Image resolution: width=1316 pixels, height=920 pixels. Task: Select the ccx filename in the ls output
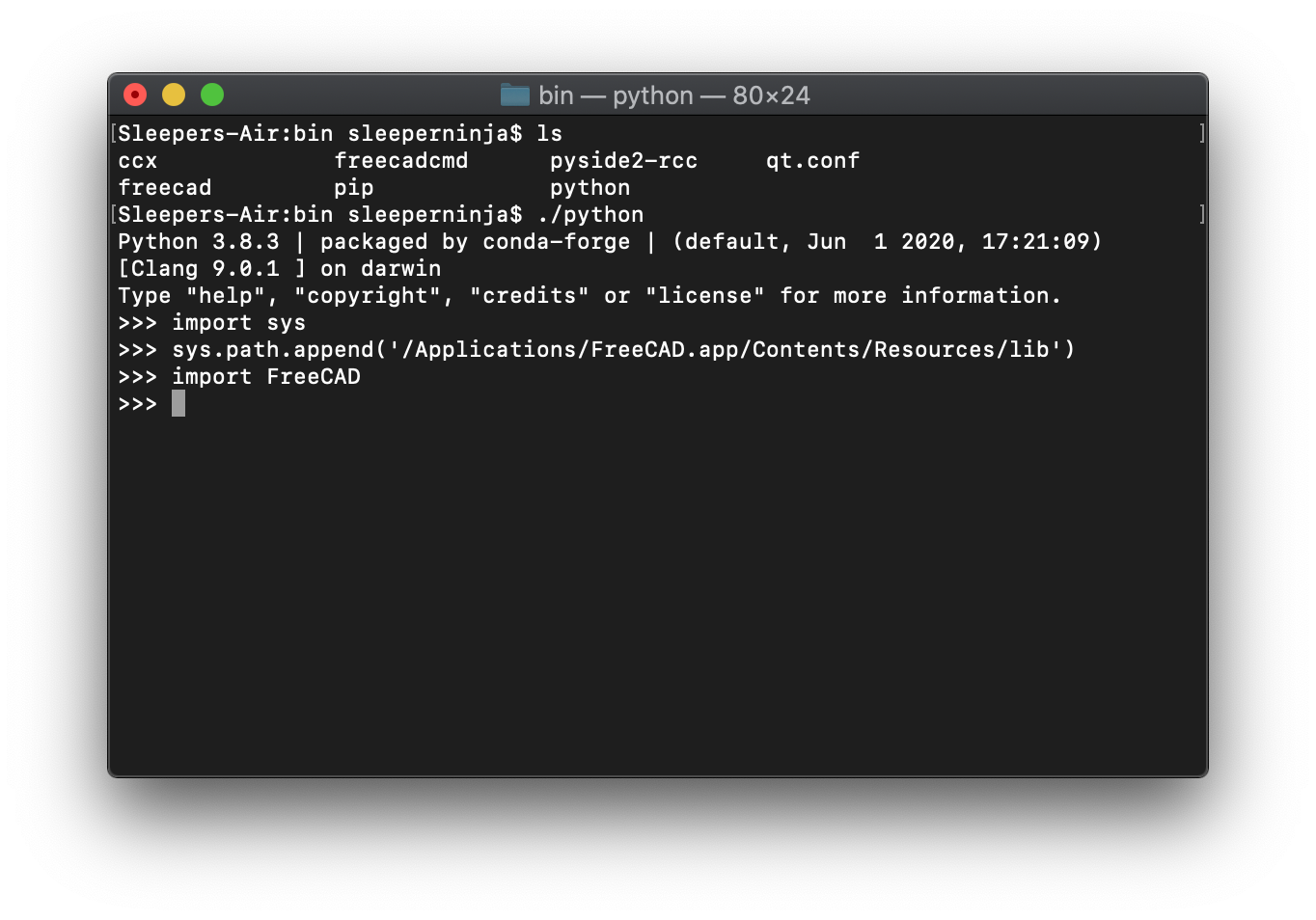136,160
